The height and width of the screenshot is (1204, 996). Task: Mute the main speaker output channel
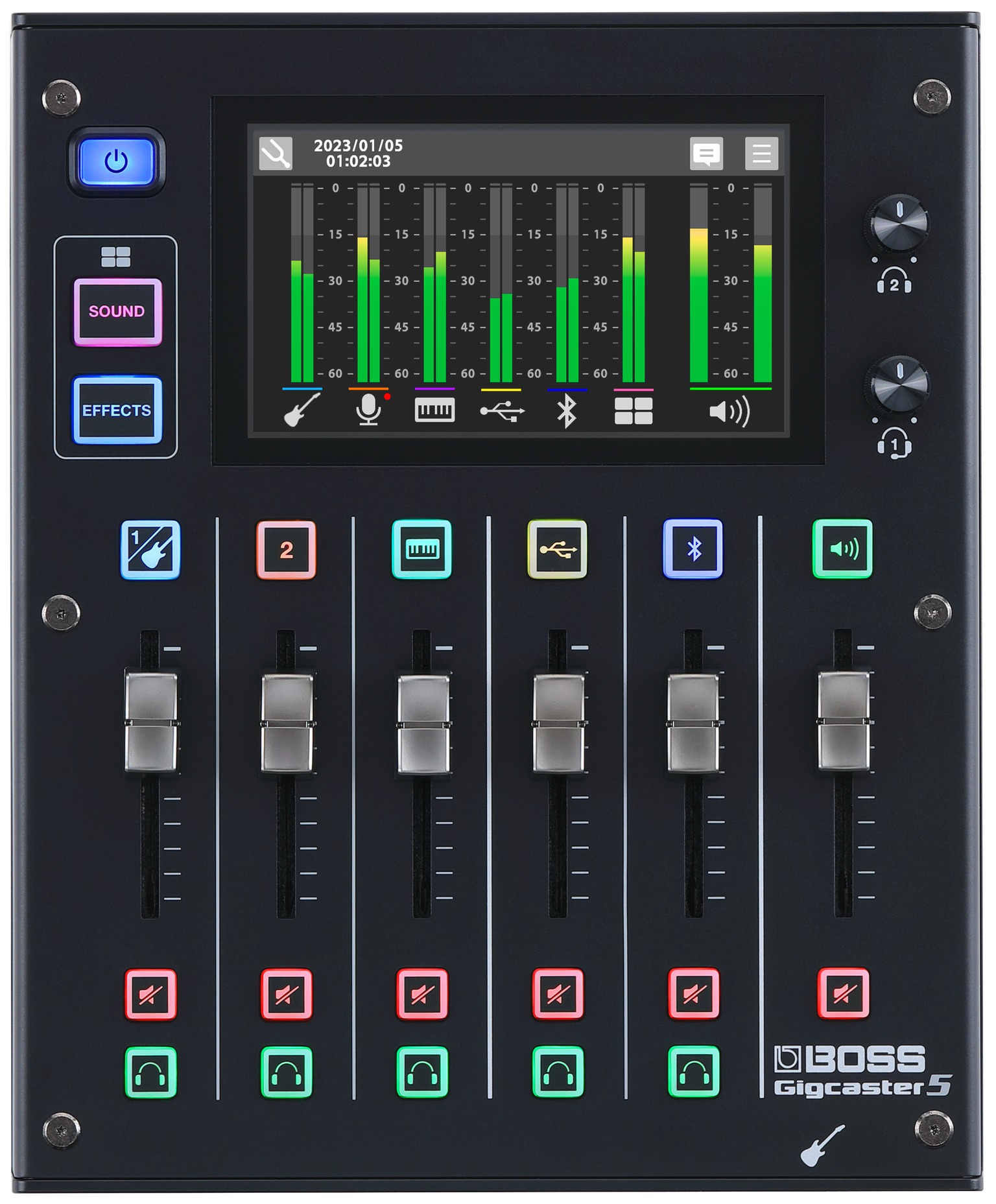(843, 993)
